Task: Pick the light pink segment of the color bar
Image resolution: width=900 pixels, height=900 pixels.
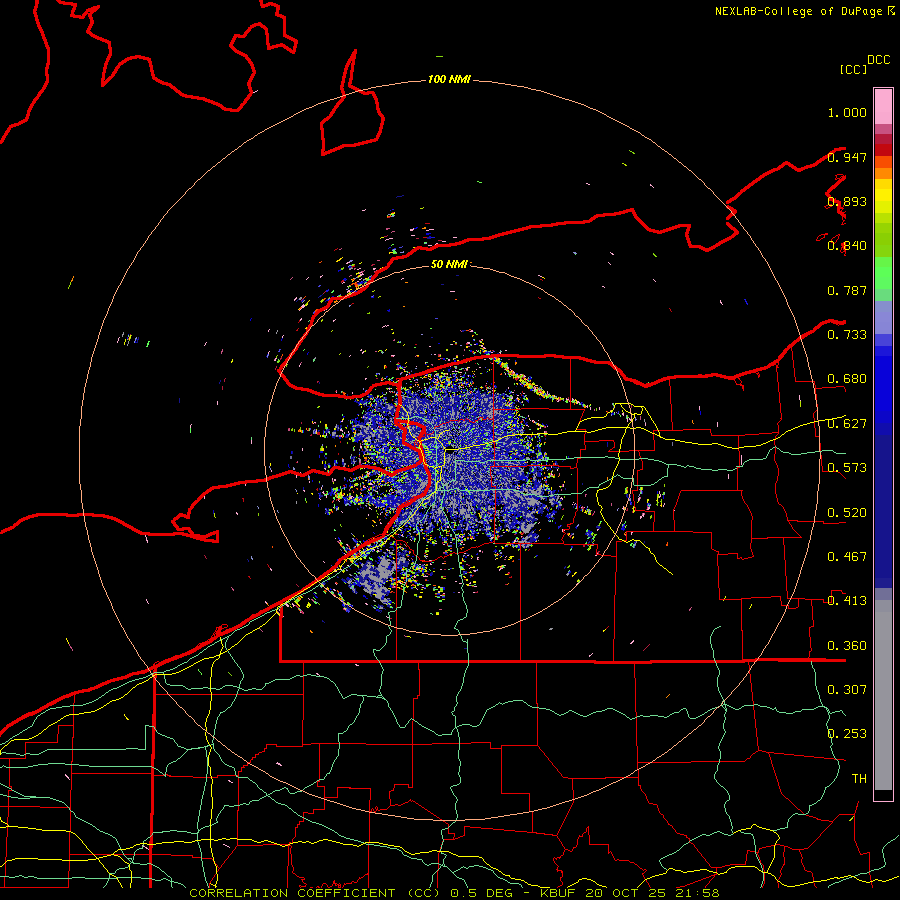Action: tap(883, 107)
